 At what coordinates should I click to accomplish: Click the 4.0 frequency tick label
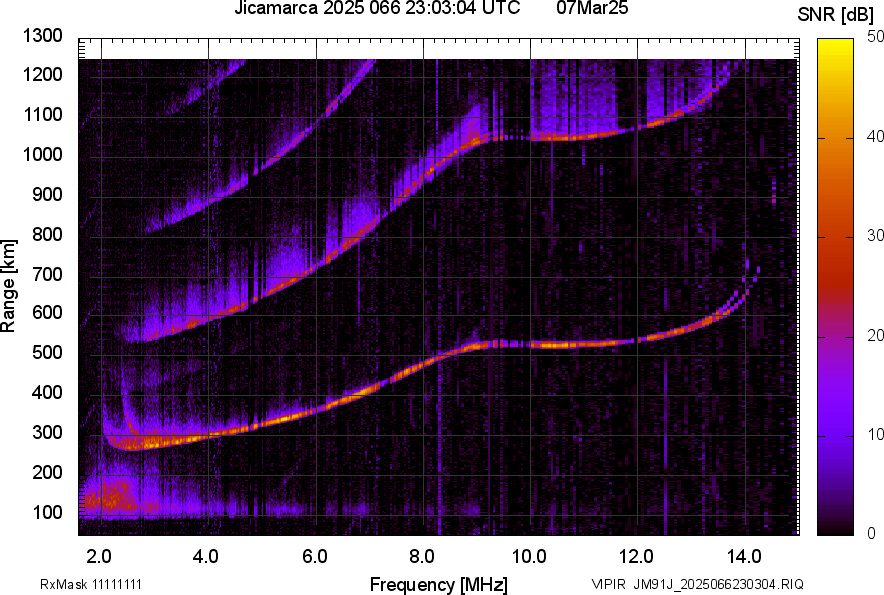point(206,556)
